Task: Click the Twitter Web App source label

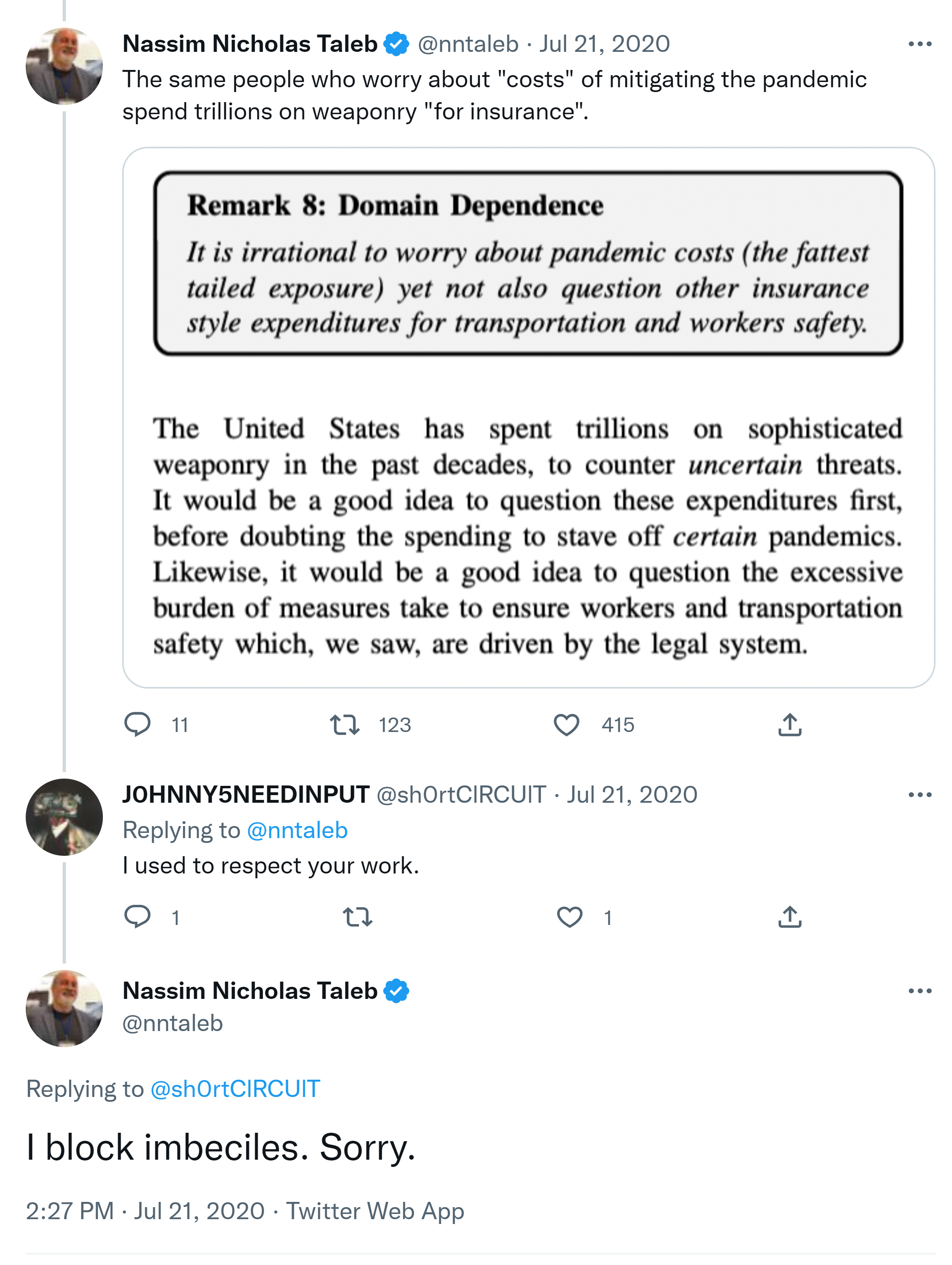Action: 375,1211
